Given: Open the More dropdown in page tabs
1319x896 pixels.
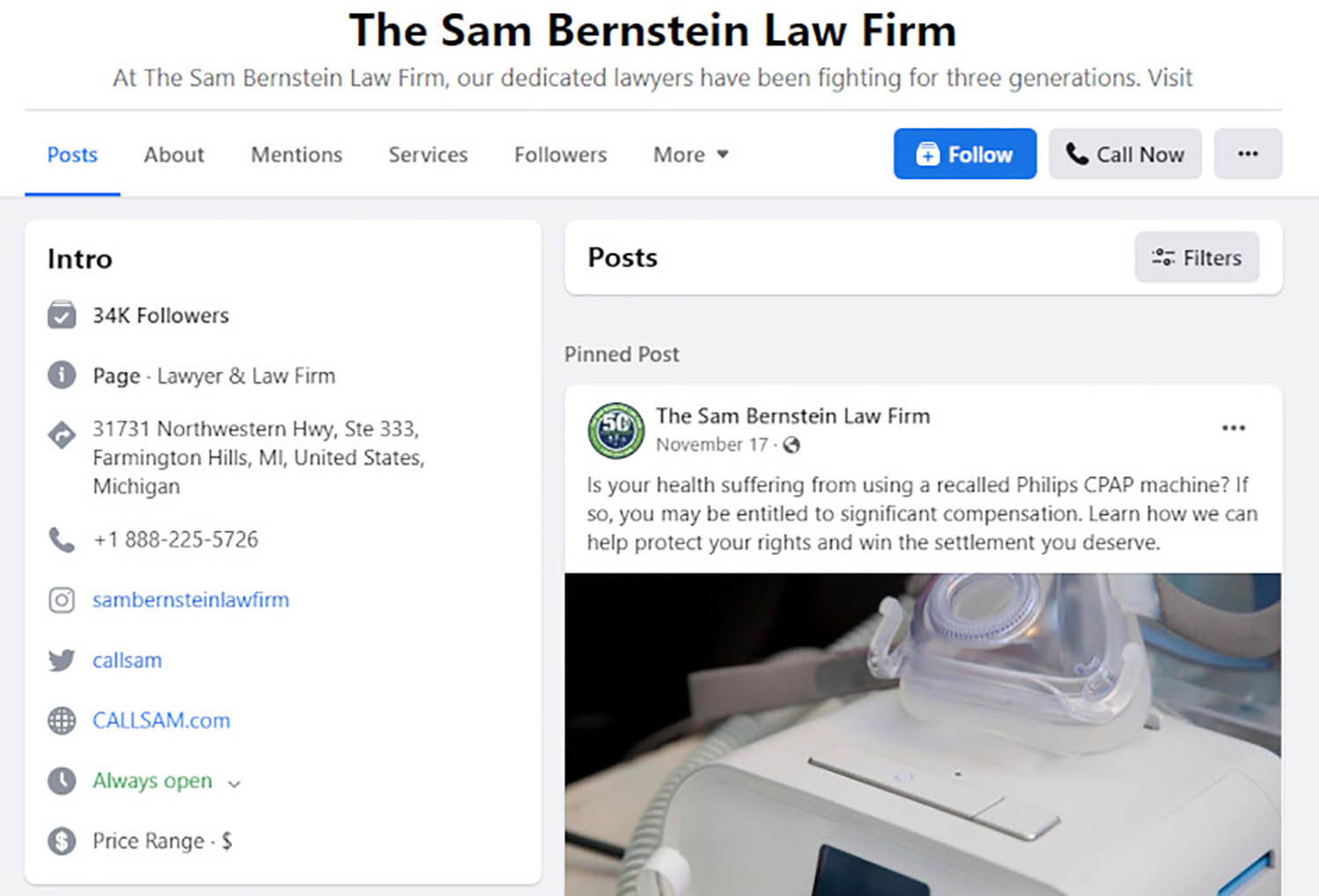Looking at the screenshot, I should click(x=691, y=155).
